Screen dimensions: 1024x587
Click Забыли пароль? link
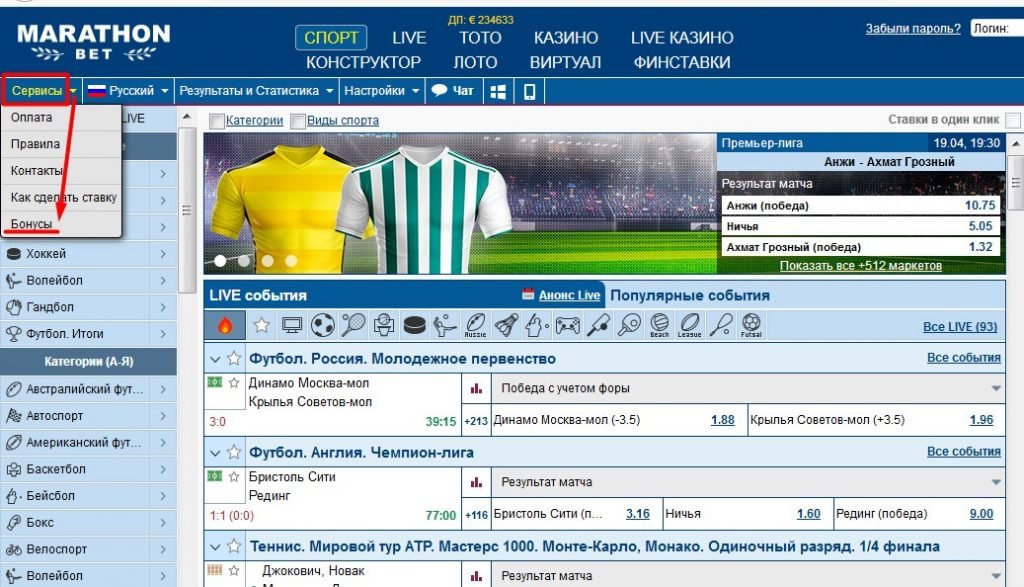click(913, 29)
